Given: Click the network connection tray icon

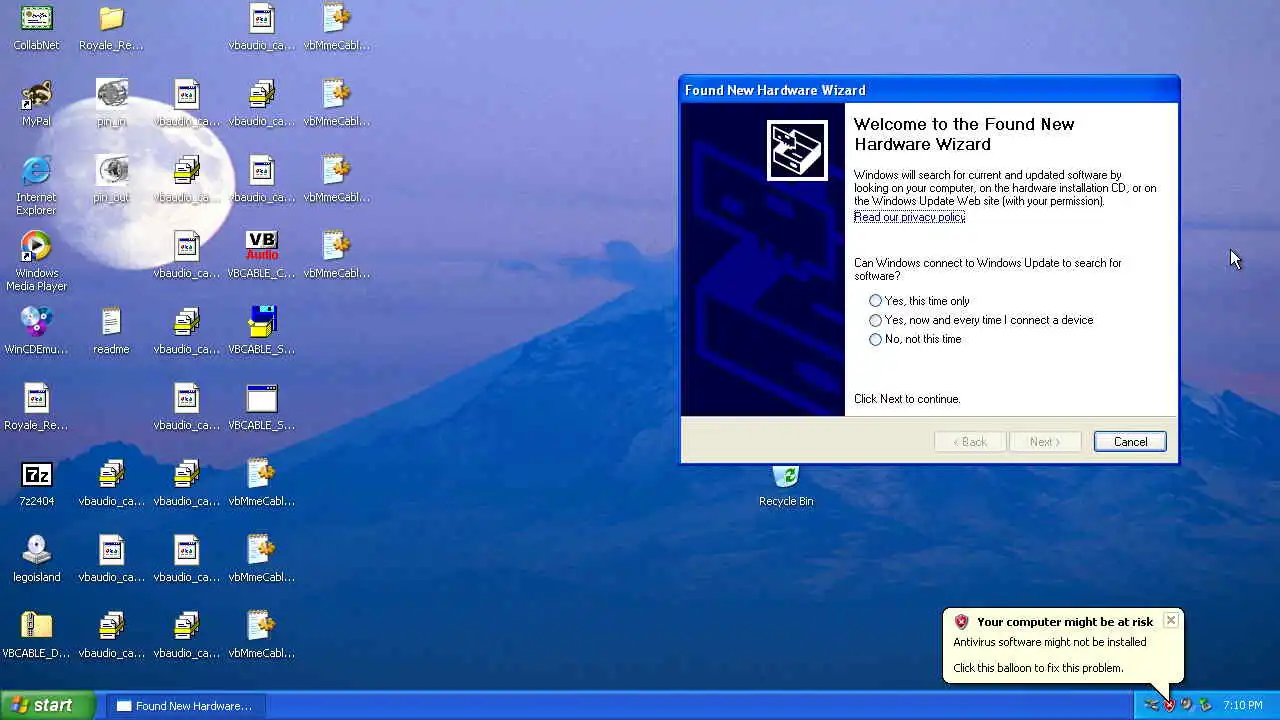Looking at the screenshot, I should (x=1151, y=705).
